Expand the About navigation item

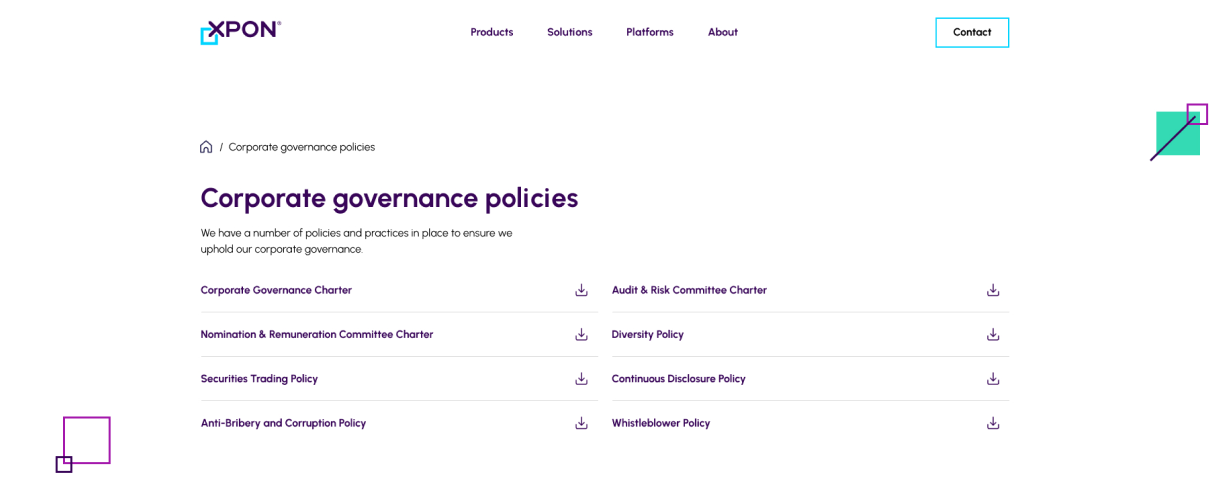click(x=722, y=32)
